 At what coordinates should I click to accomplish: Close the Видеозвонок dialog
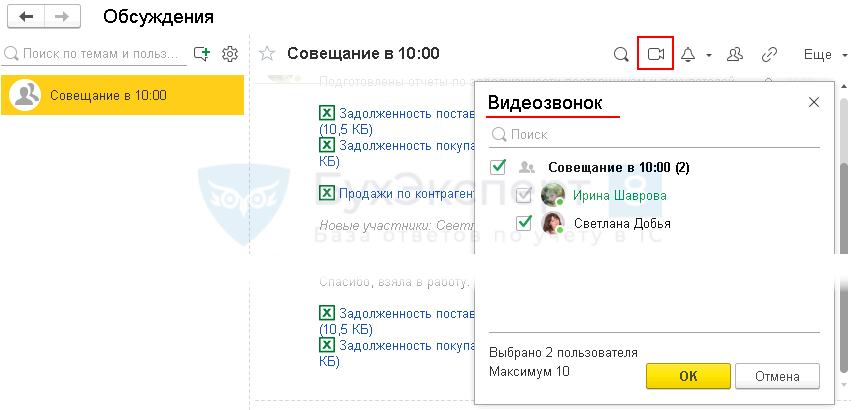(814, 102)
